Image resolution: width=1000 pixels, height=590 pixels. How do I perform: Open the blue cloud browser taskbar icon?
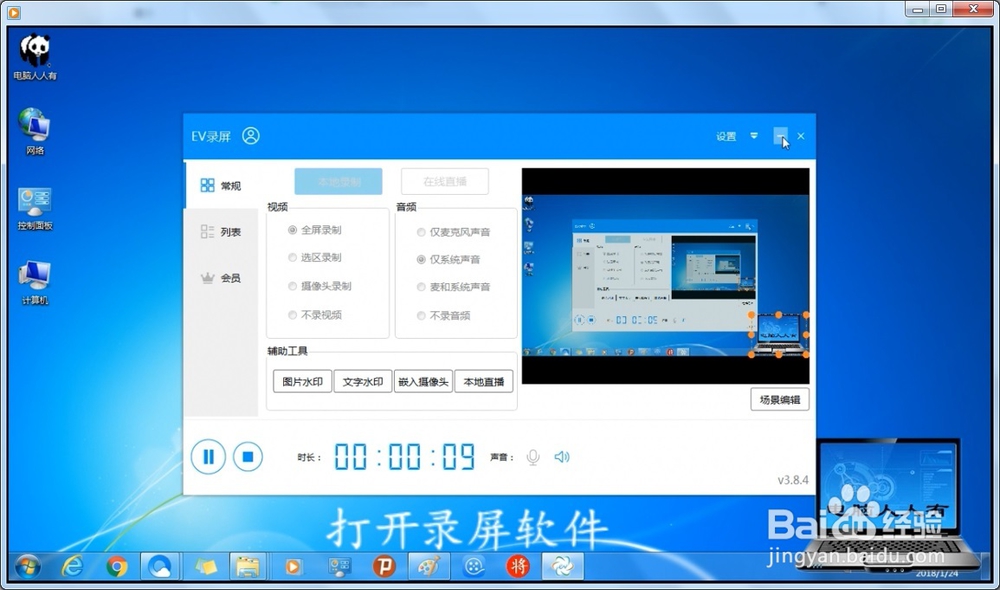159,566
